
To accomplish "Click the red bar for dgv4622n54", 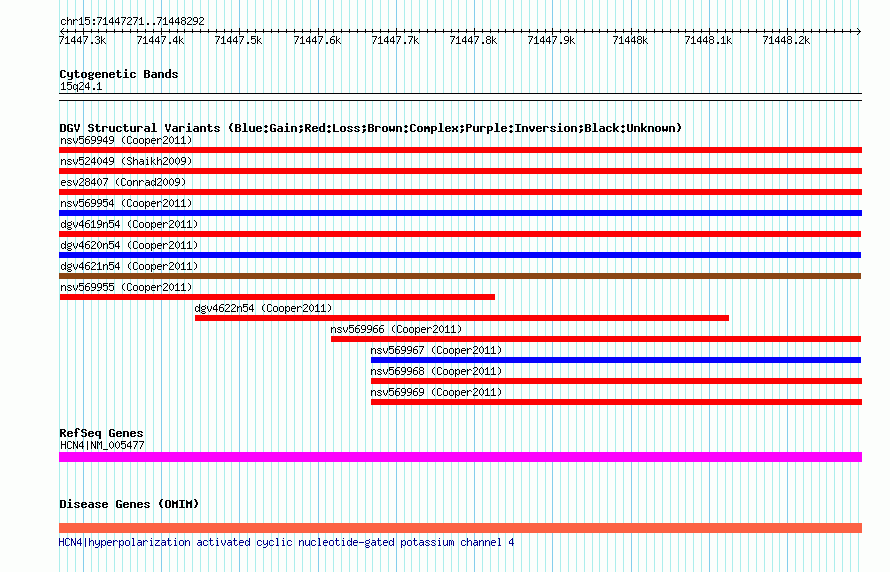I will tap(461, 318).
